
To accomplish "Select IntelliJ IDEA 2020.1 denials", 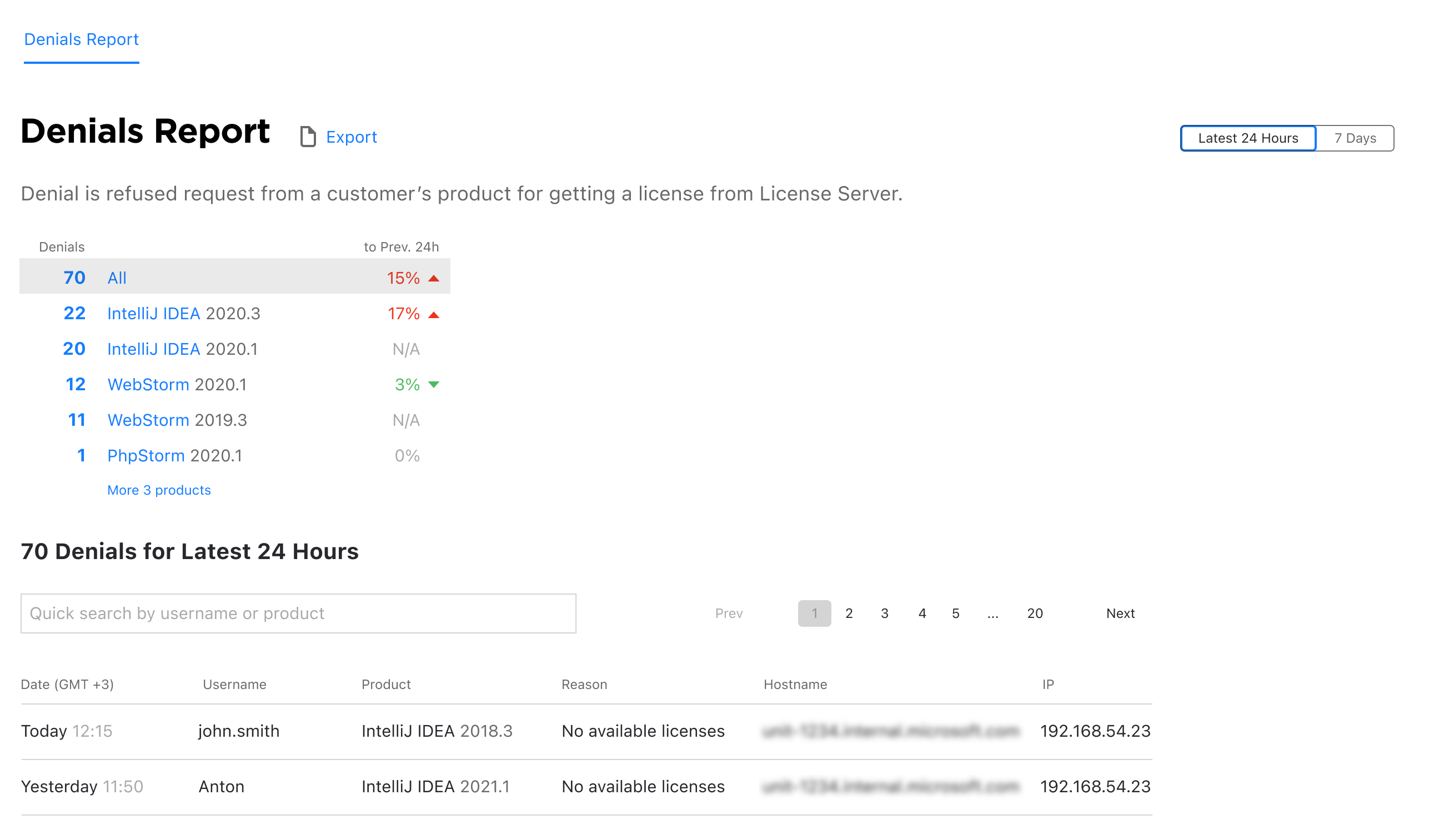I will pos(182,350).
